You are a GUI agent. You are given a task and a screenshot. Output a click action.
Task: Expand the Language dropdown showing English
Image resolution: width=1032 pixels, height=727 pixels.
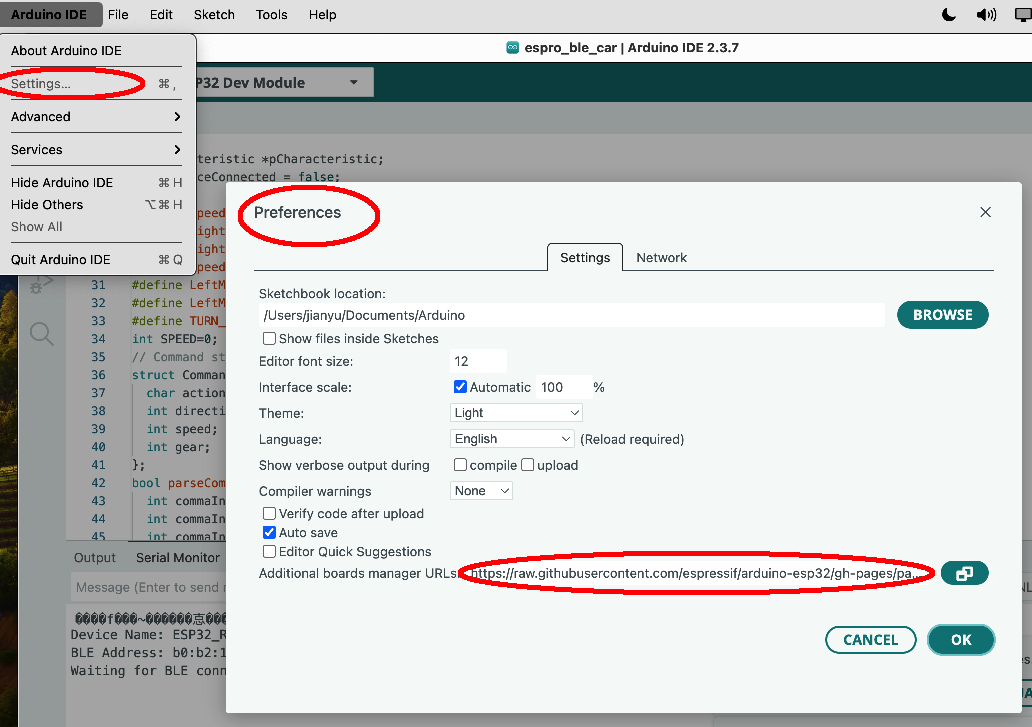(511, 439)
